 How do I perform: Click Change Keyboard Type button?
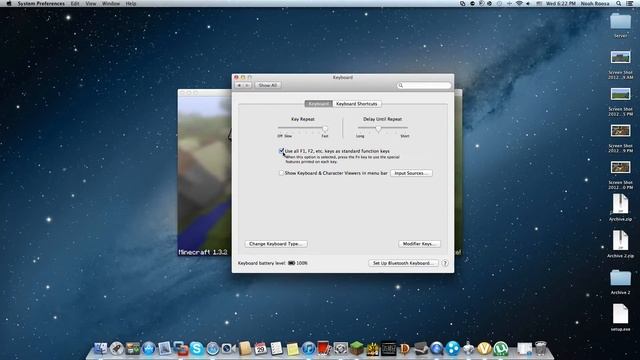pos(276,244)
